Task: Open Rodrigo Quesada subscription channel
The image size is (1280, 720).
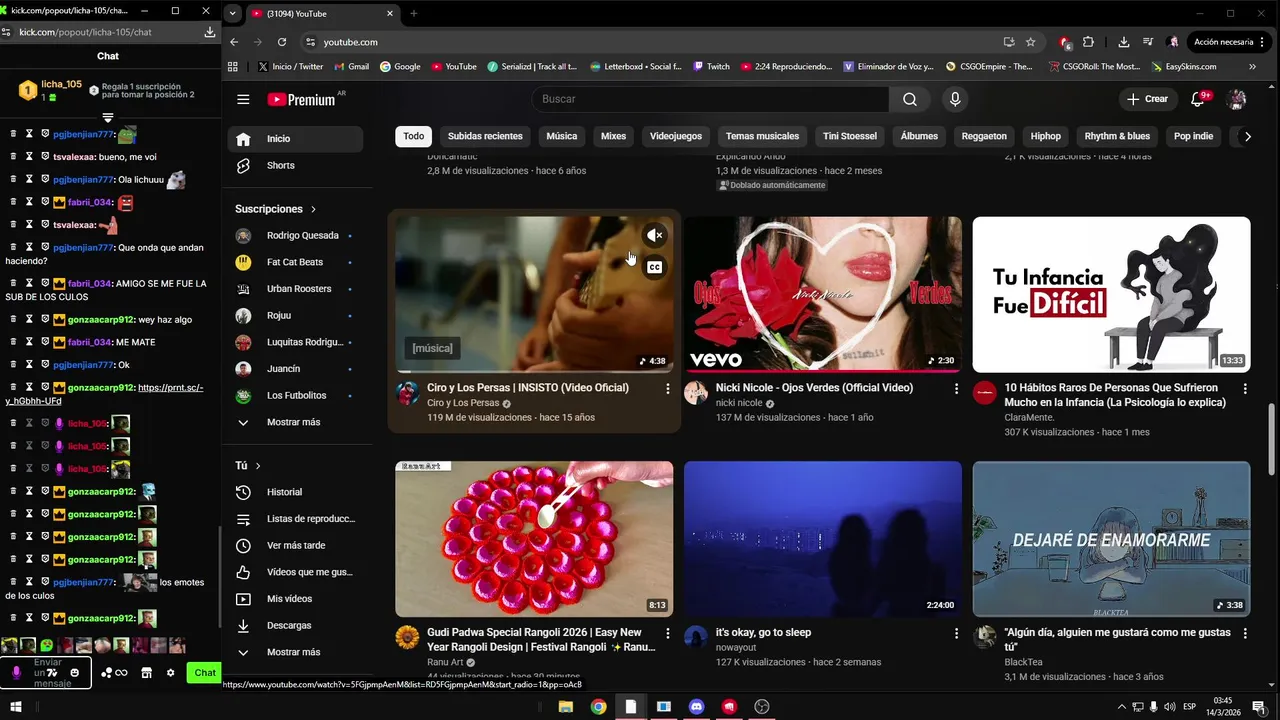Action: (293, 236)
